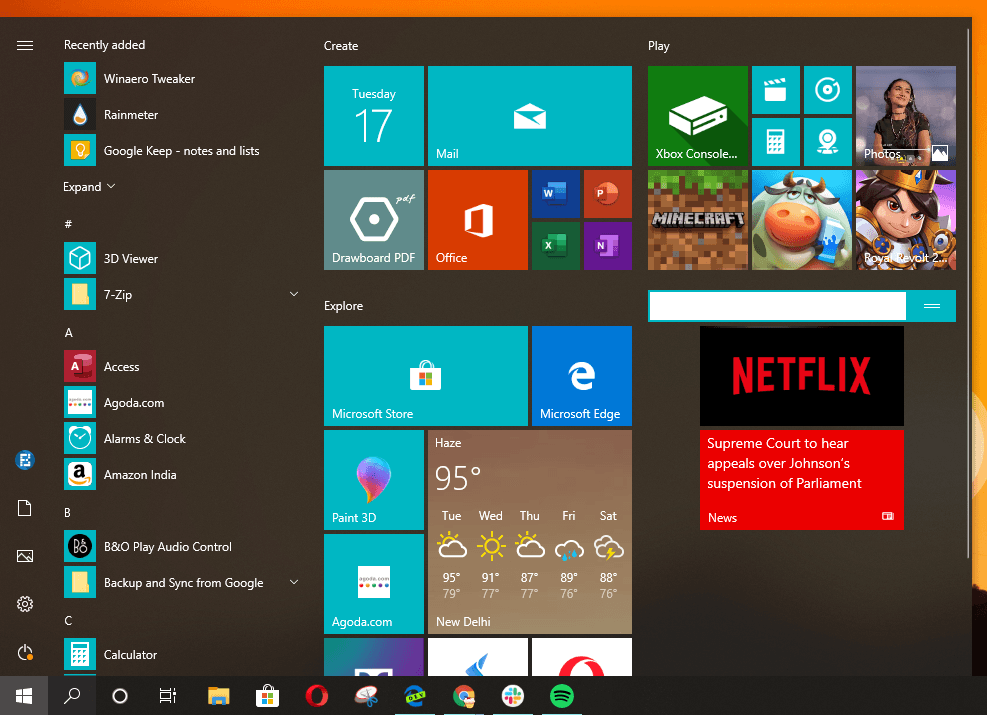Open the Xbox Console Companion tile
Screen dimensions: 987x715
tap(697, 116)
